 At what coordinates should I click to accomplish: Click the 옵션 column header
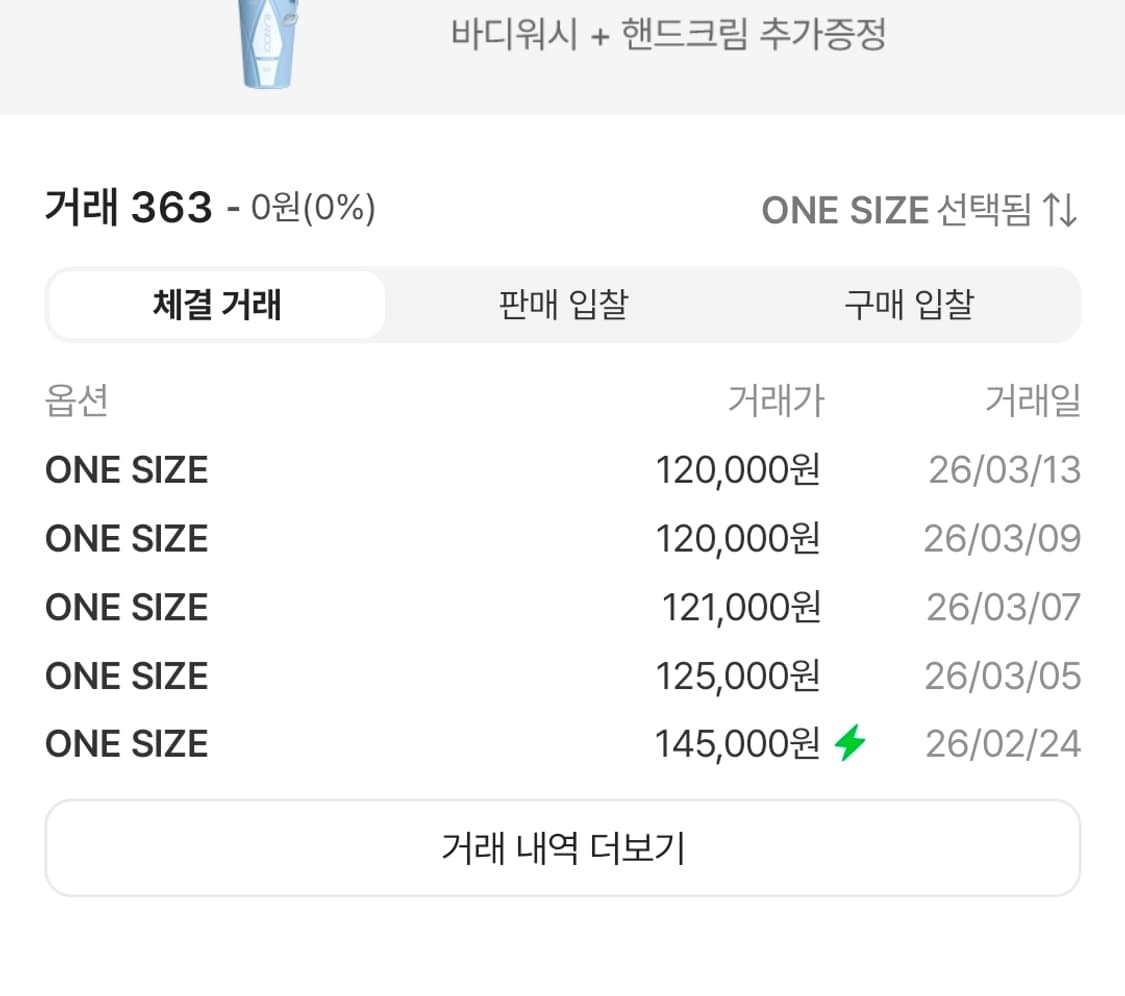point(77,402)
